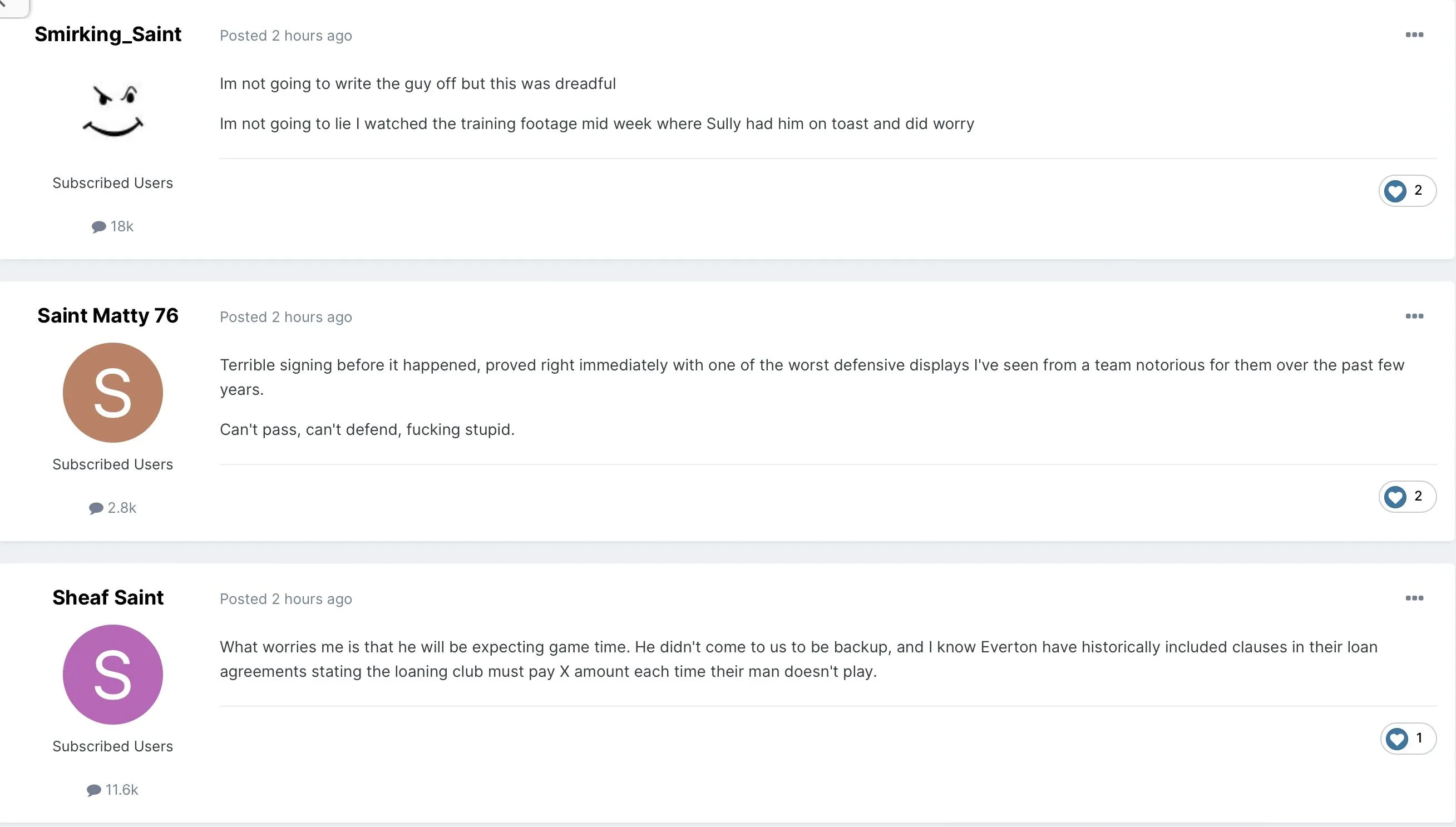
Task: Open Sheaf Saint's profile via username
Action: click(108, 597)
